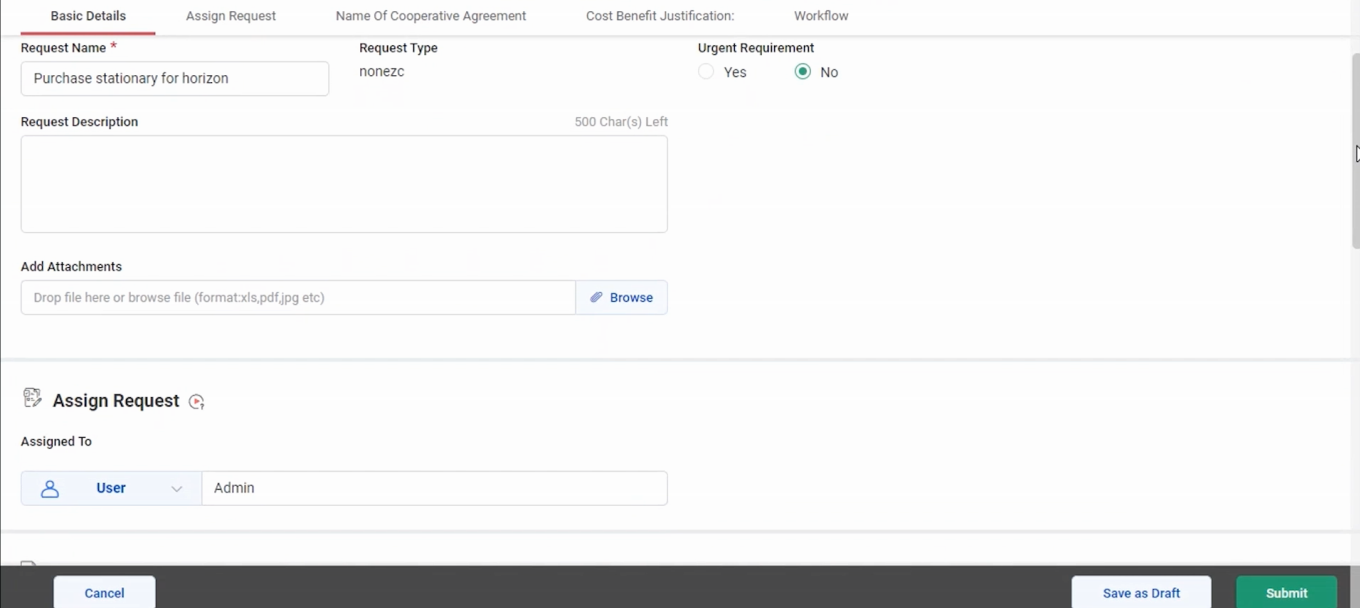Screen dimensions: 1360x608
Task: Click the paperclip icon inside the Browse button
Action: [596, 297]
